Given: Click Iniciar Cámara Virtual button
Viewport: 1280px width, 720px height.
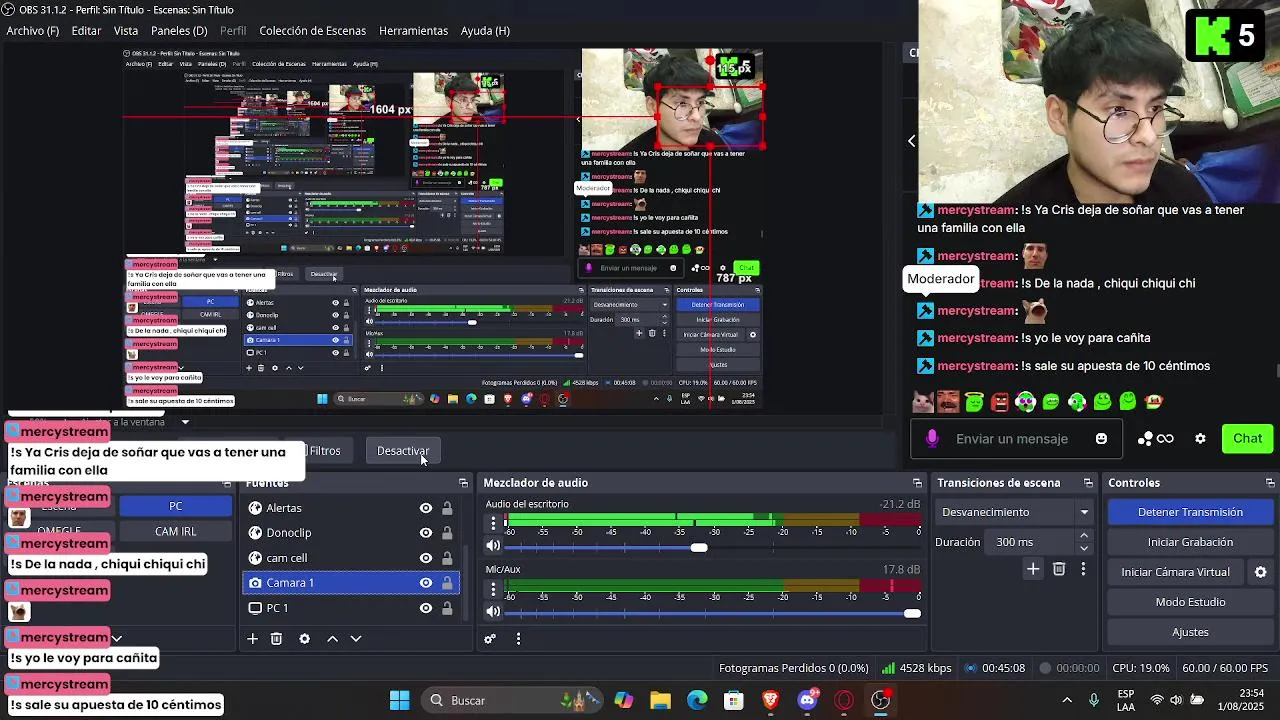Looking at the screenshot, I should click(1176, 572).
